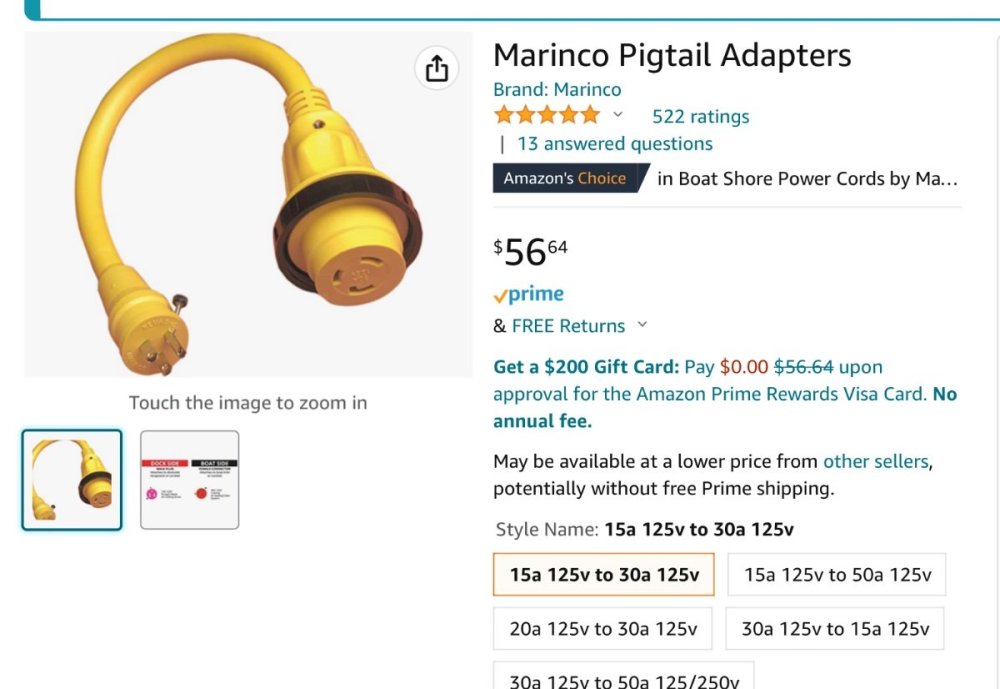Open the $200 Gift Card offer
This screenshot has height=689, width=1000.
(586, 366)
